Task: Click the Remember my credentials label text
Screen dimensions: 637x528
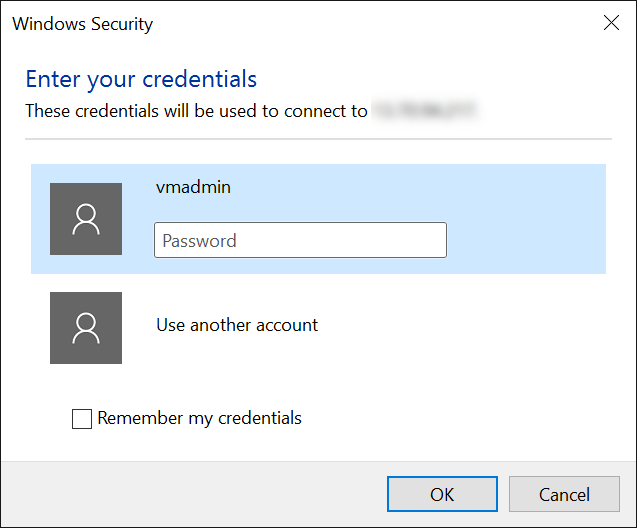Action: point(200,419)
